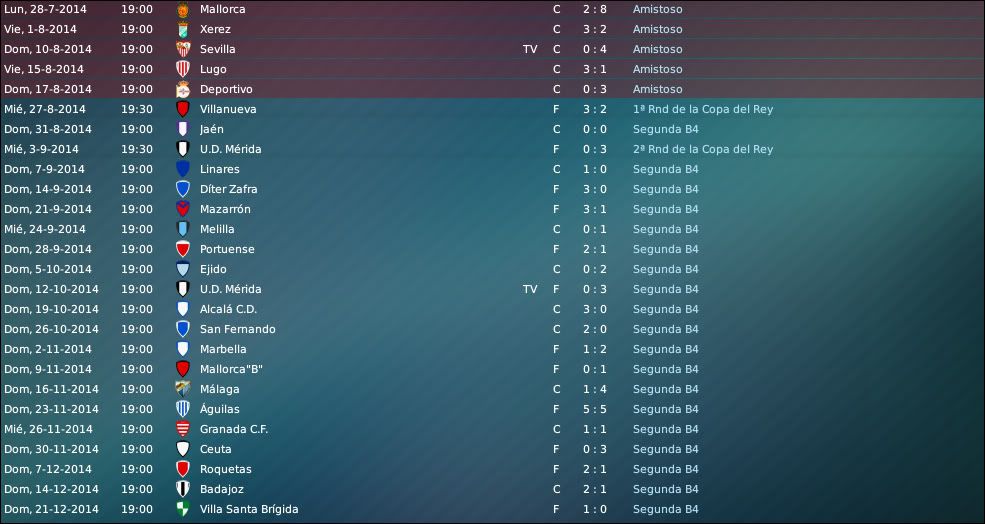
Task: Click the Amistoso label for the Deportivo match
Action: coord(657,89)
